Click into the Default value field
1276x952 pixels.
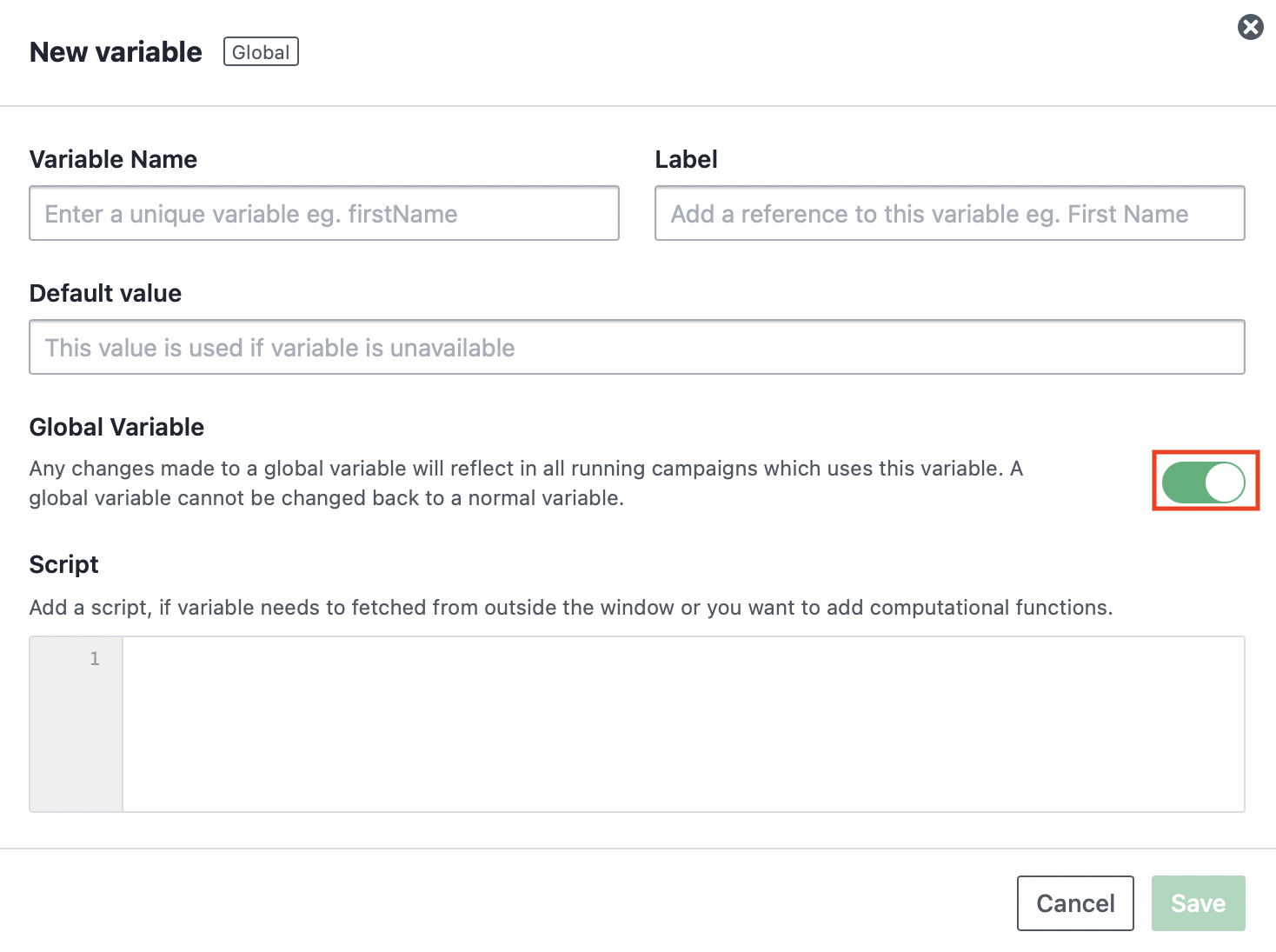pyautogui.click(x=637, y=347)
